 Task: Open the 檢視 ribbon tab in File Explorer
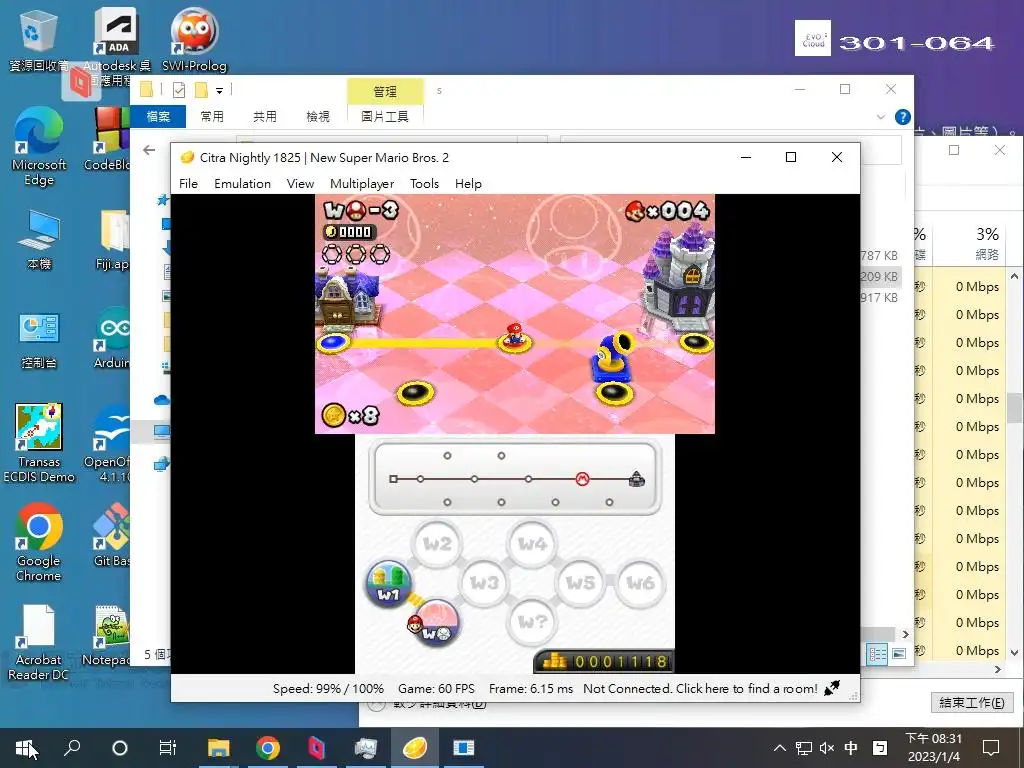tap(317, 116)
